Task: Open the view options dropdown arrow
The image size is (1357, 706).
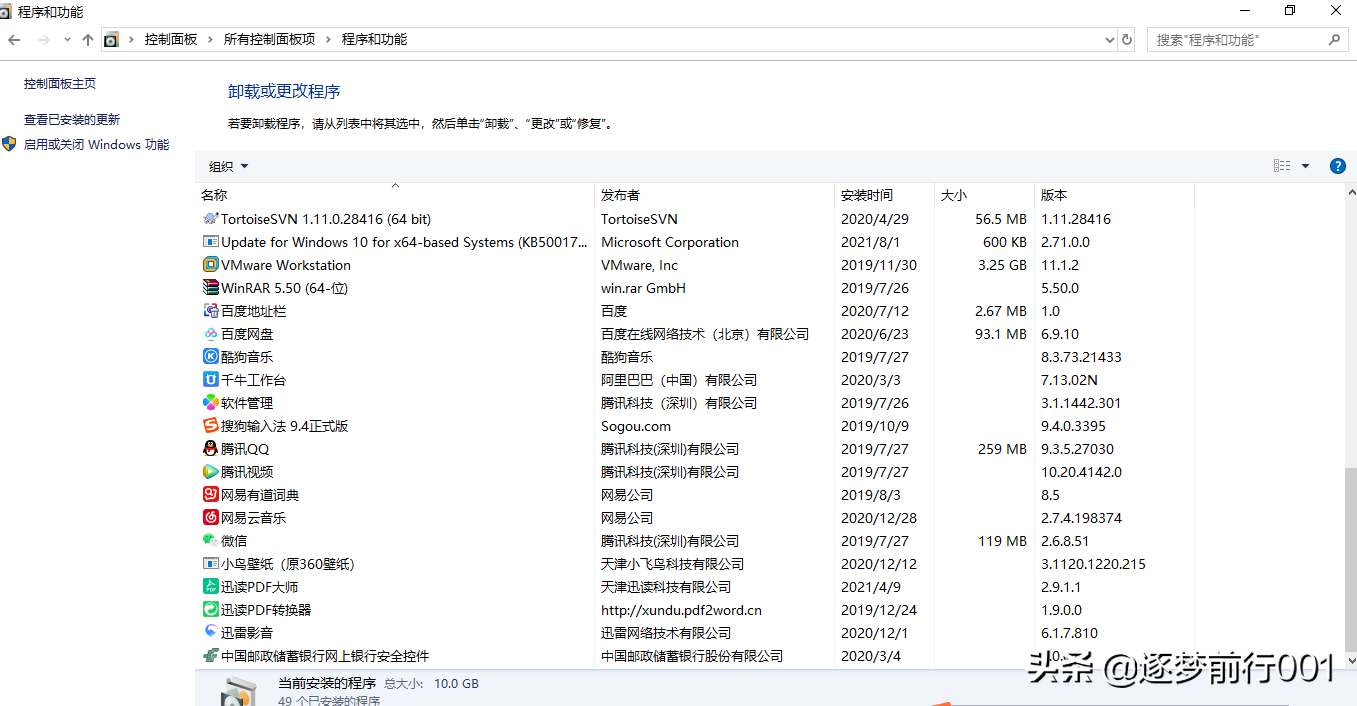Action: coord(1305,166)
